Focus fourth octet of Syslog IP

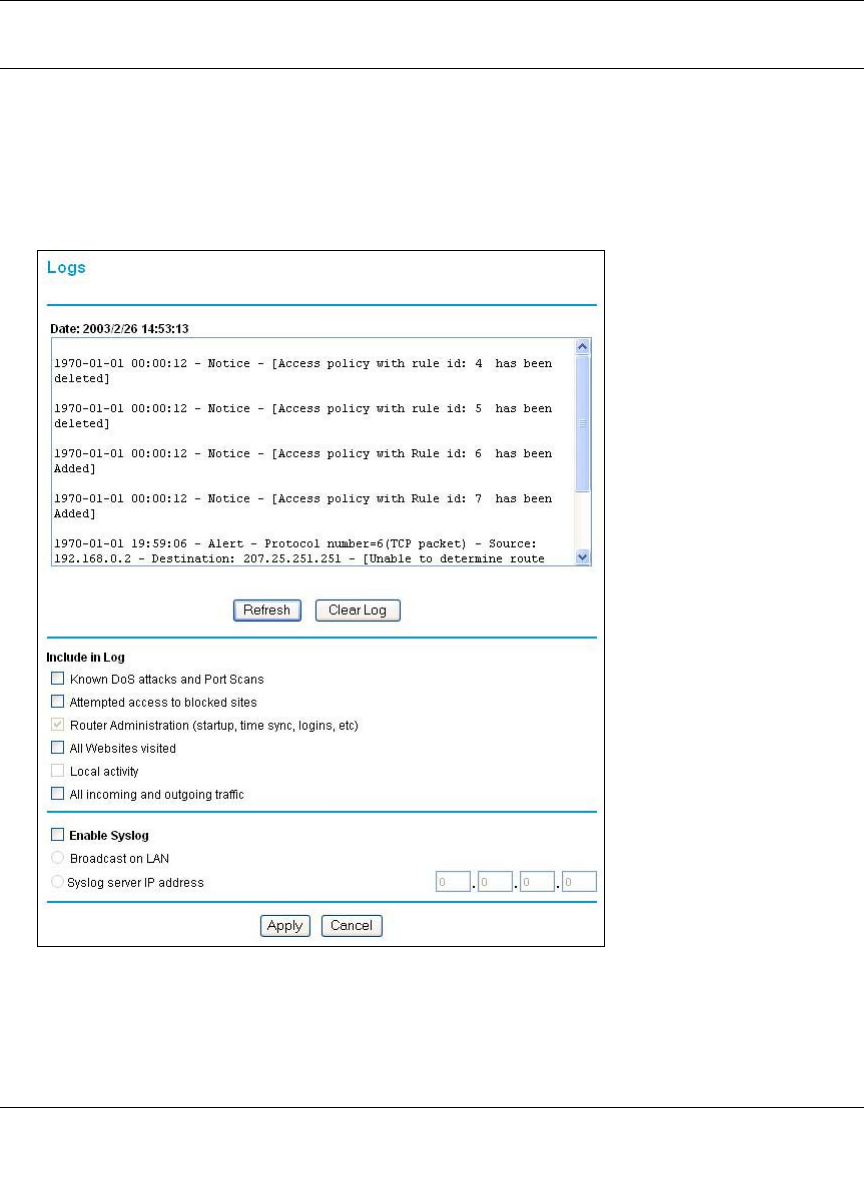coord(579,882)
